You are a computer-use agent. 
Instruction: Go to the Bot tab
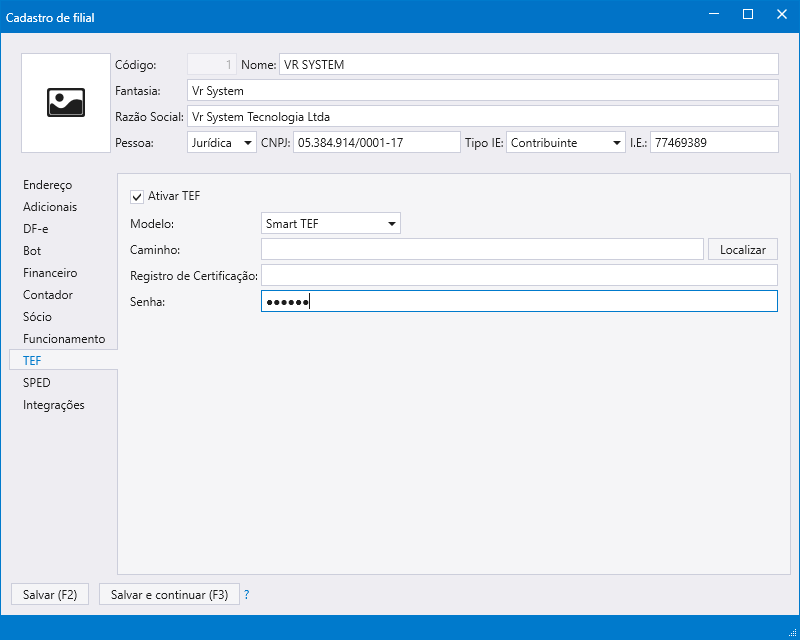[x=32, y=251]
